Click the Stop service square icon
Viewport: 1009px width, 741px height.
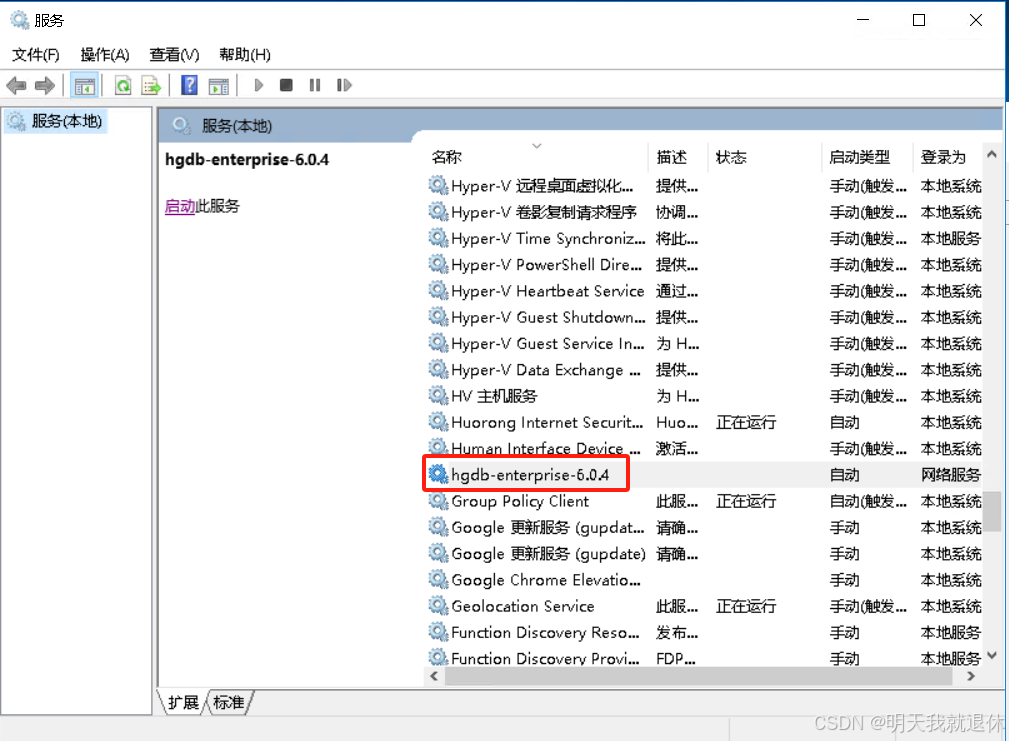[286, 85]
